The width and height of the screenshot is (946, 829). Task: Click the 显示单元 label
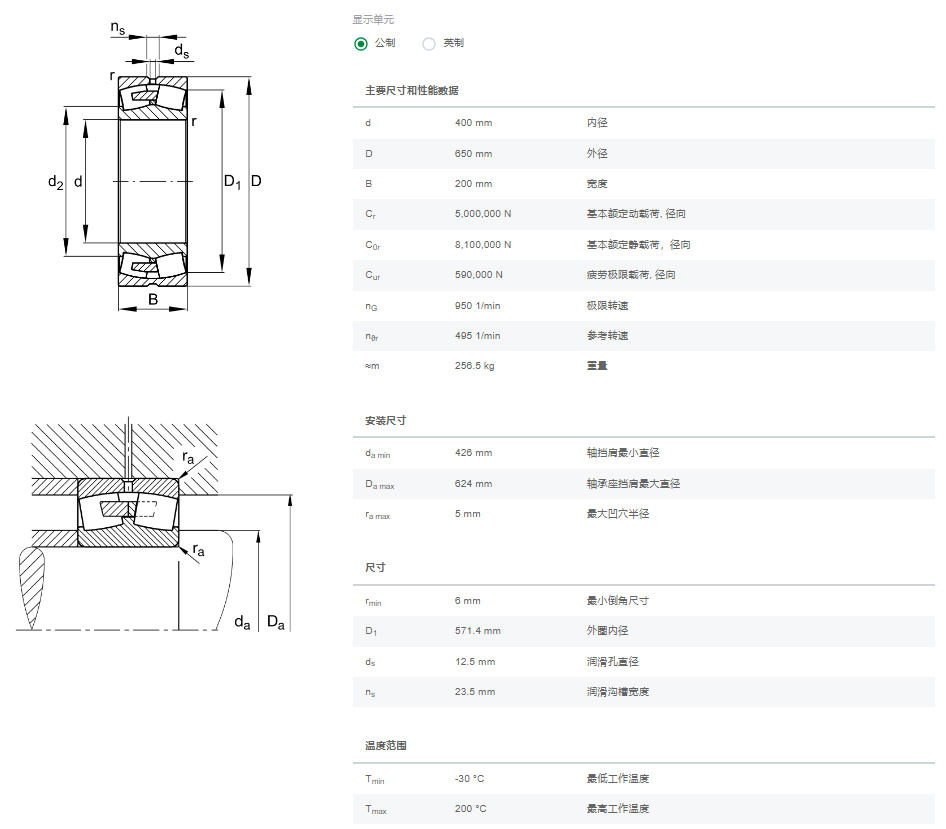pos(373,20)
